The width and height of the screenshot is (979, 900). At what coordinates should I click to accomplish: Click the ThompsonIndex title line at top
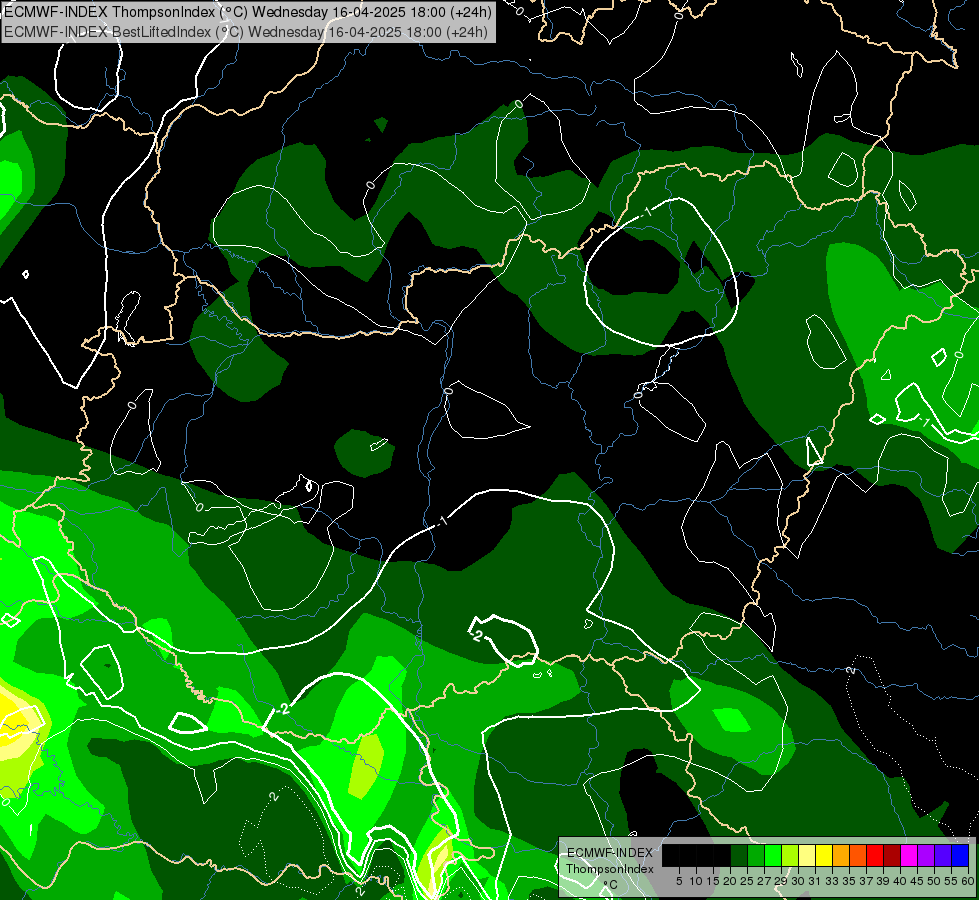248,12
